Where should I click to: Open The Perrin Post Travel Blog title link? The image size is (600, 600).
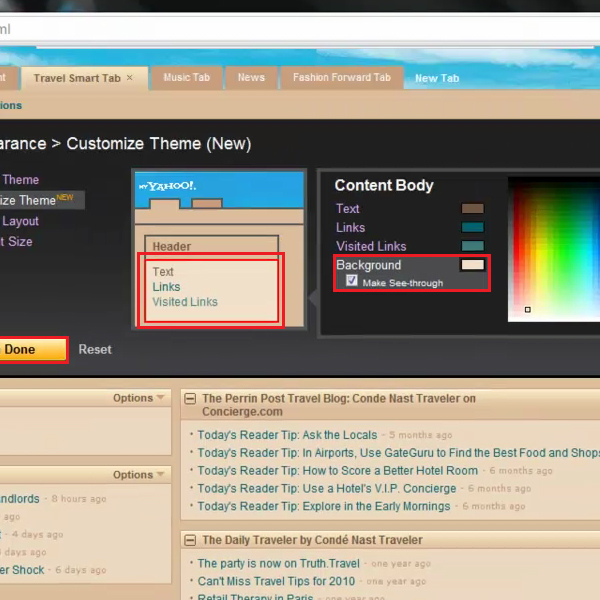(339, 405)
